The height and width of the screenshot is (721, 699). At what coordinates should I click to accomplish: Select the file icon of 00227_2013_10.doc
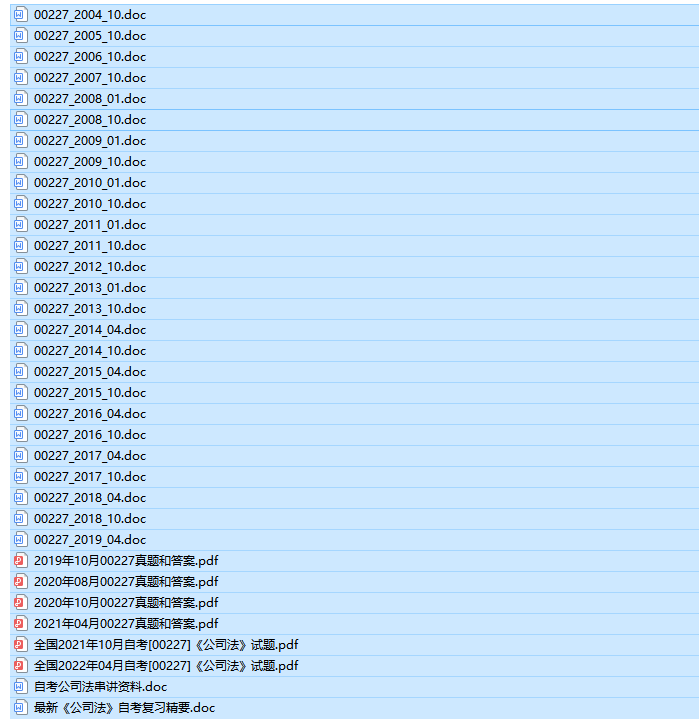(x=20, y=309)
